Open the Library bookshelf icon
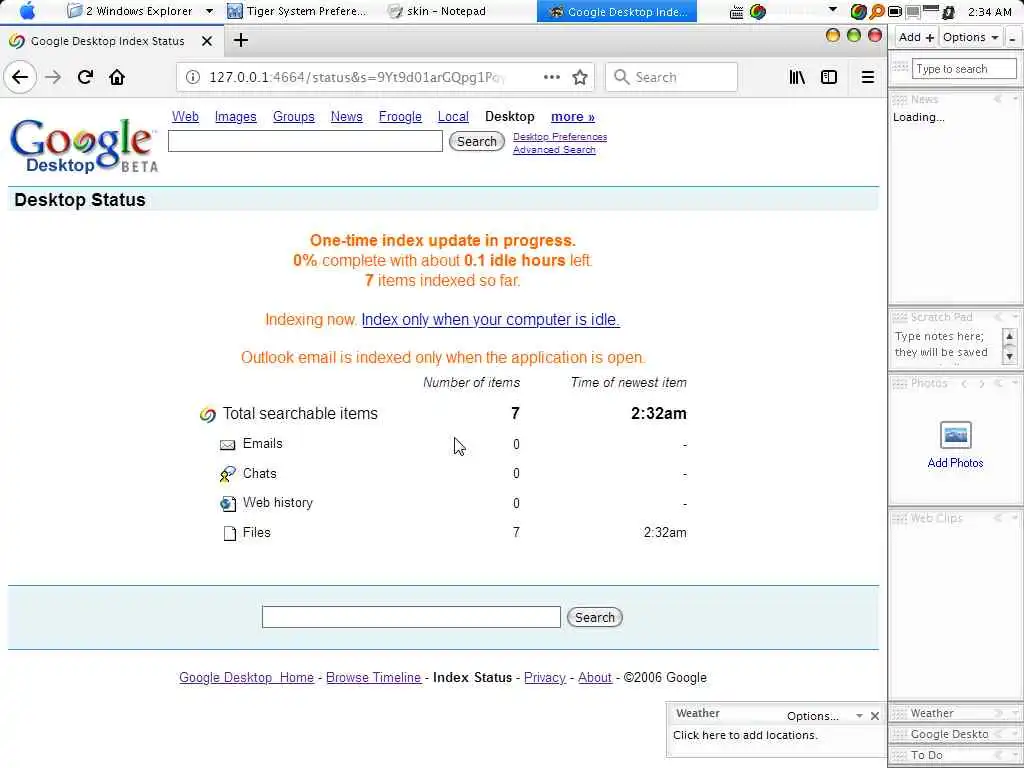1024x768 pixels. pyautogui.click(x=797, y=77)
